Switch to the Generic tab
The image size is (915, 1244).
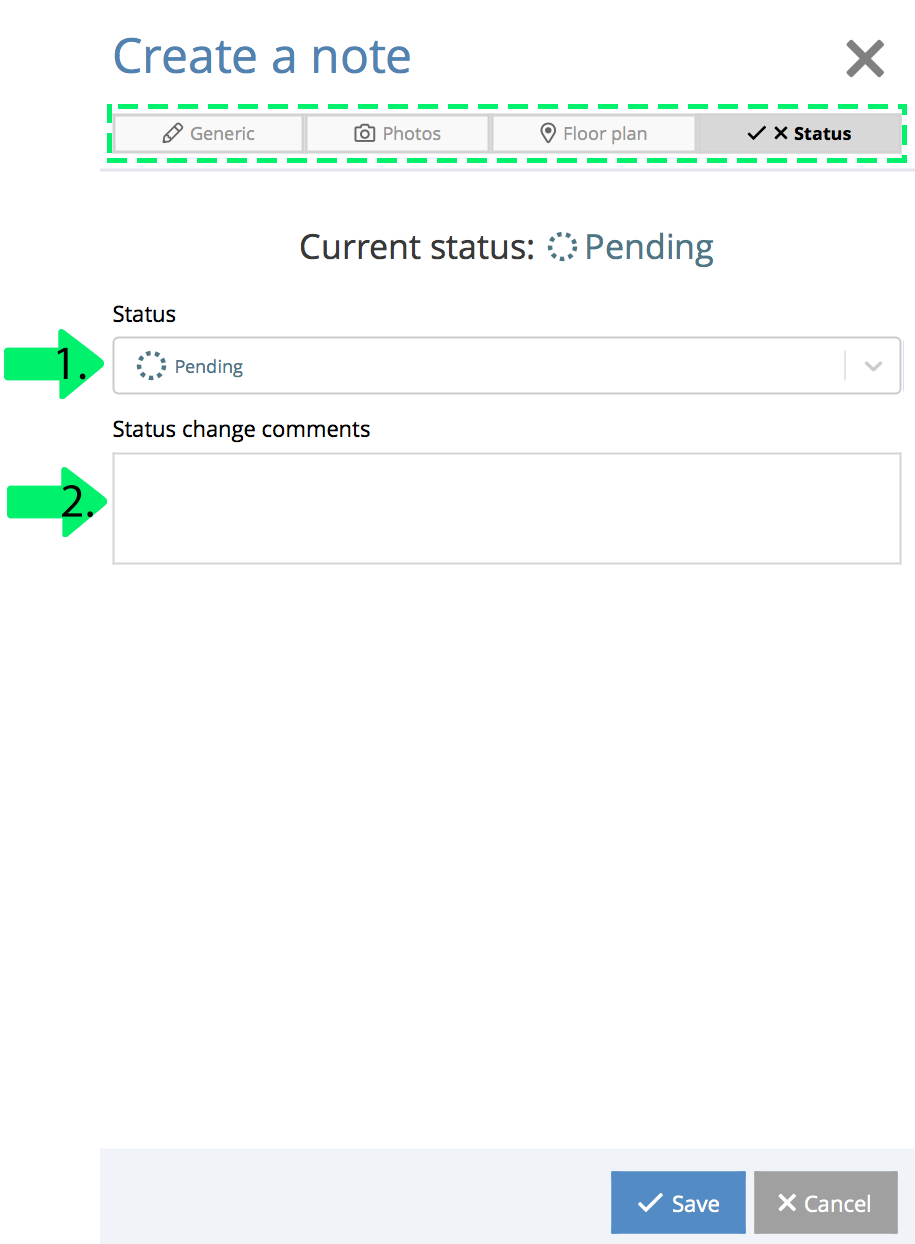click(208, 133)
